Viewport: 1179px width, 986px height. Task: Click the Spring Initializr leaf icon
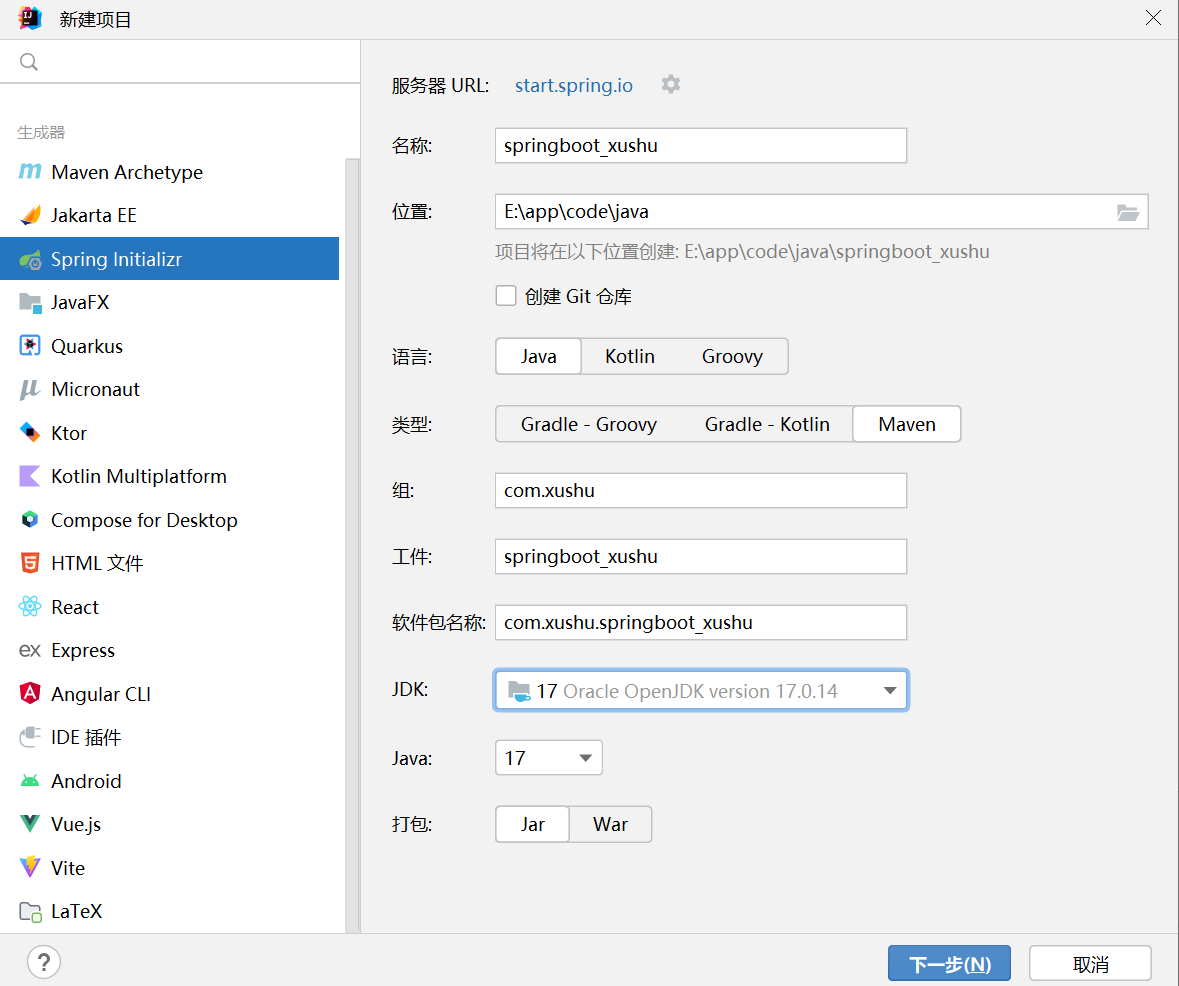[30, 259]
